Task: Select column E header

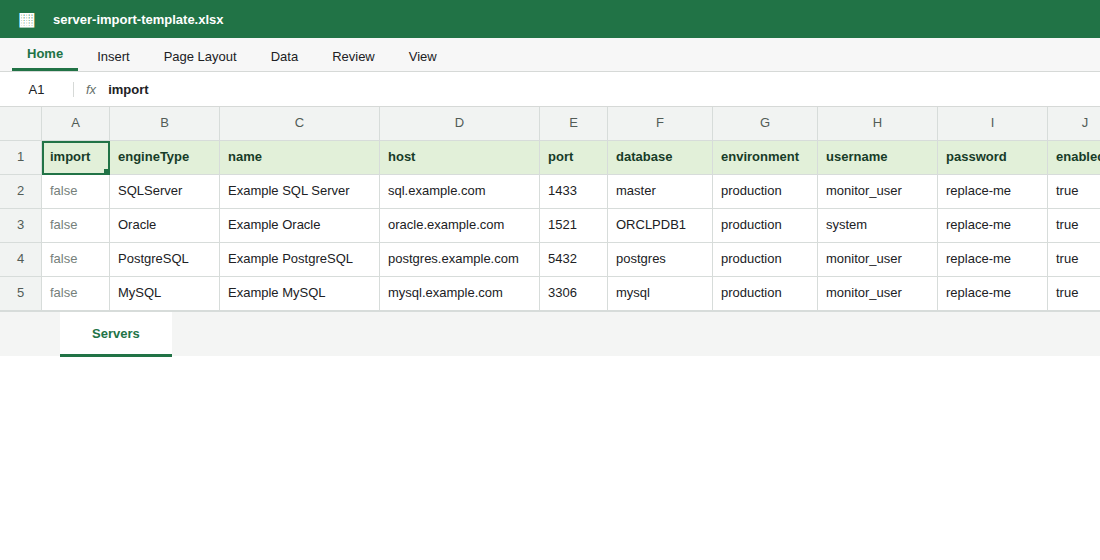Action: 573,124
